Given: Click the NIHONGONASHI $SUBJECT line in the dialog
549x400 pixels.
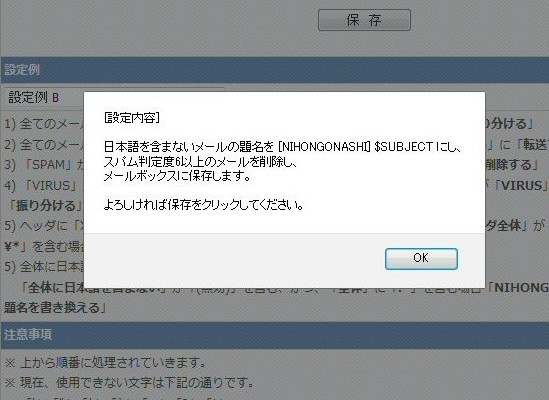Looking at the screenshot, I should (x=283, y=147).
